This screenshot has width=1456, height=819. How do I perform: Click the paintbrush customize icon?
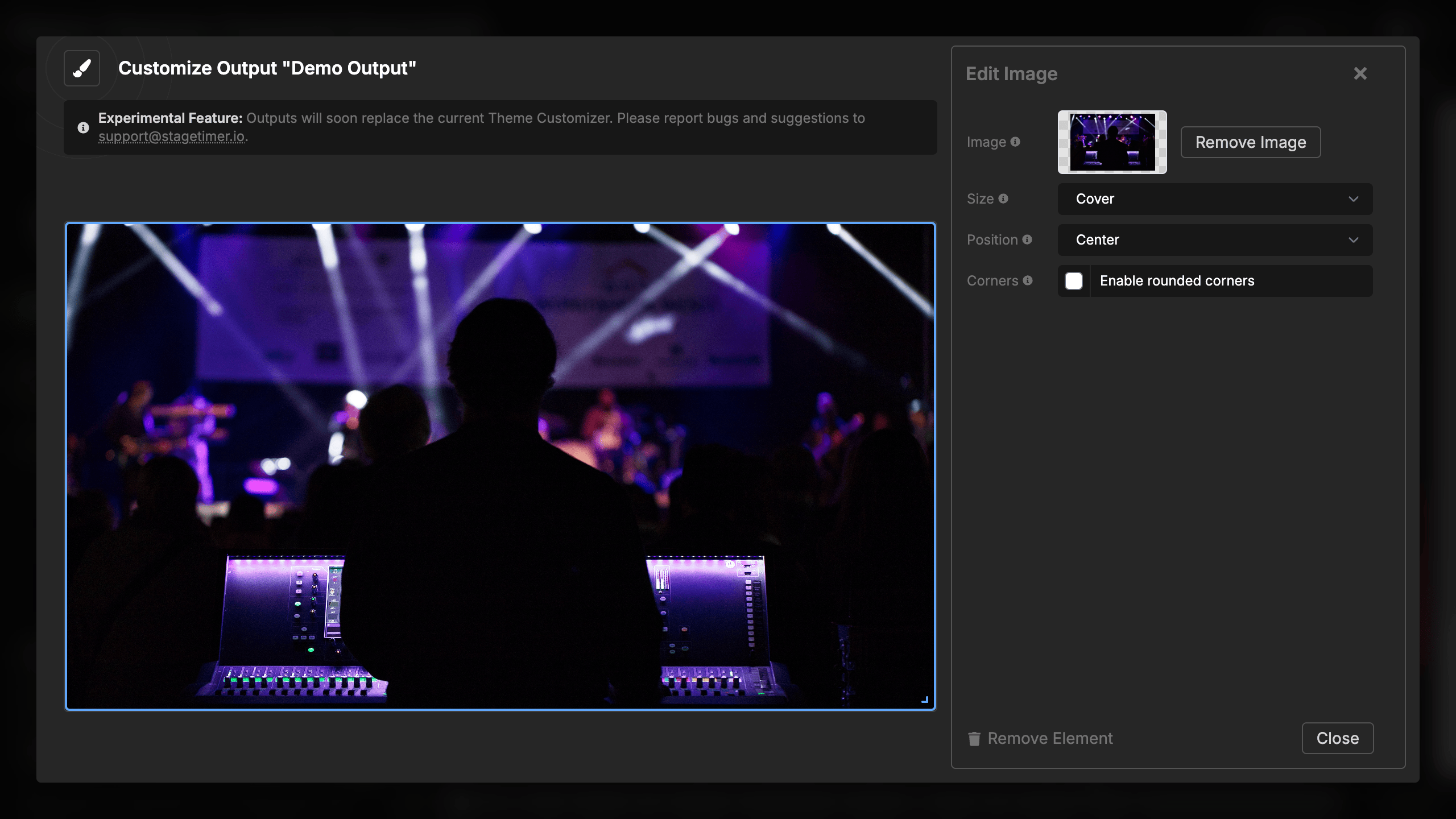82,68
